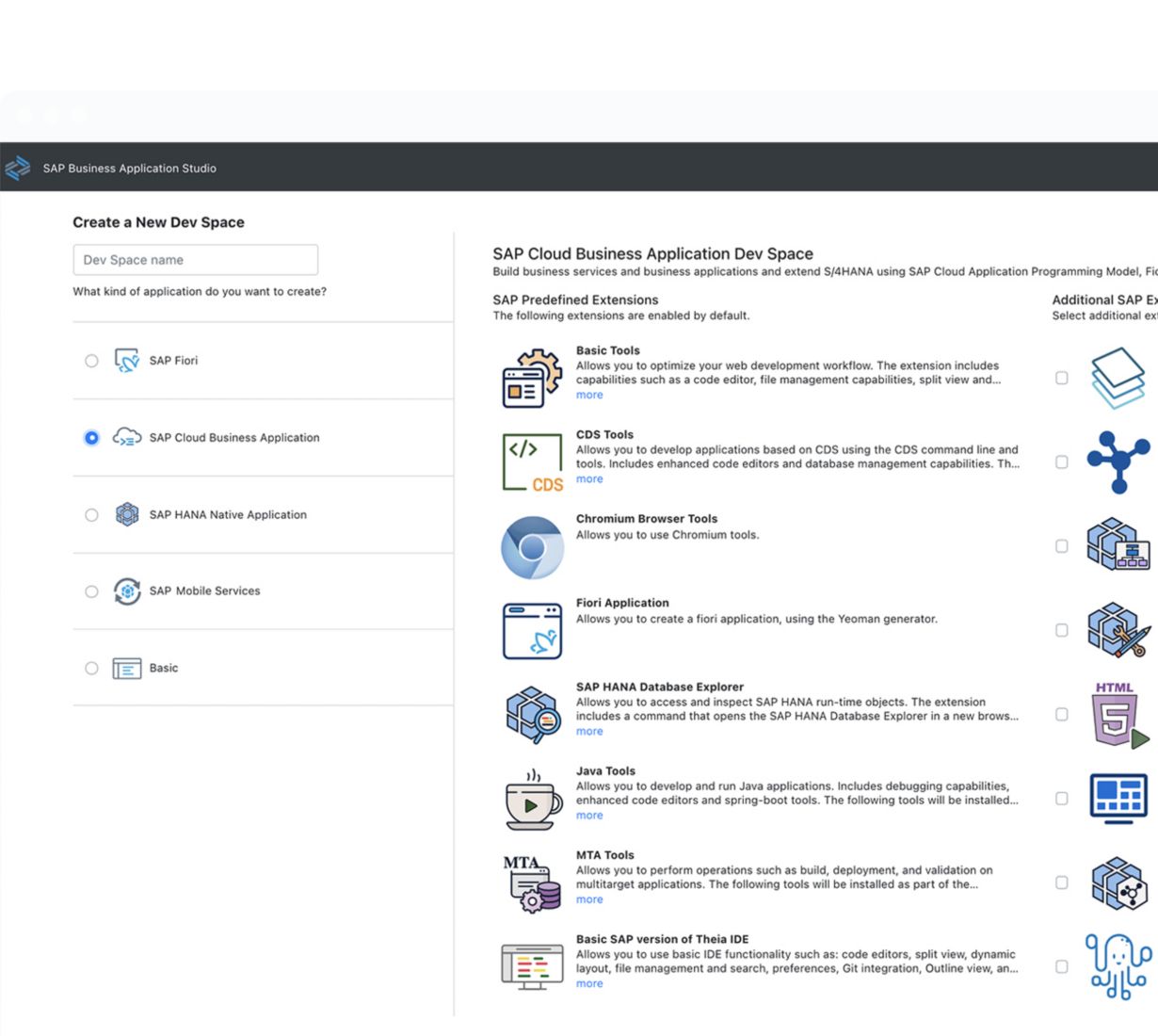Image resolution: width=1158 pixels, height=1036 pixels.
Task: Click the SAP HANA Database Explorer icon
Action: pos(532,715)
